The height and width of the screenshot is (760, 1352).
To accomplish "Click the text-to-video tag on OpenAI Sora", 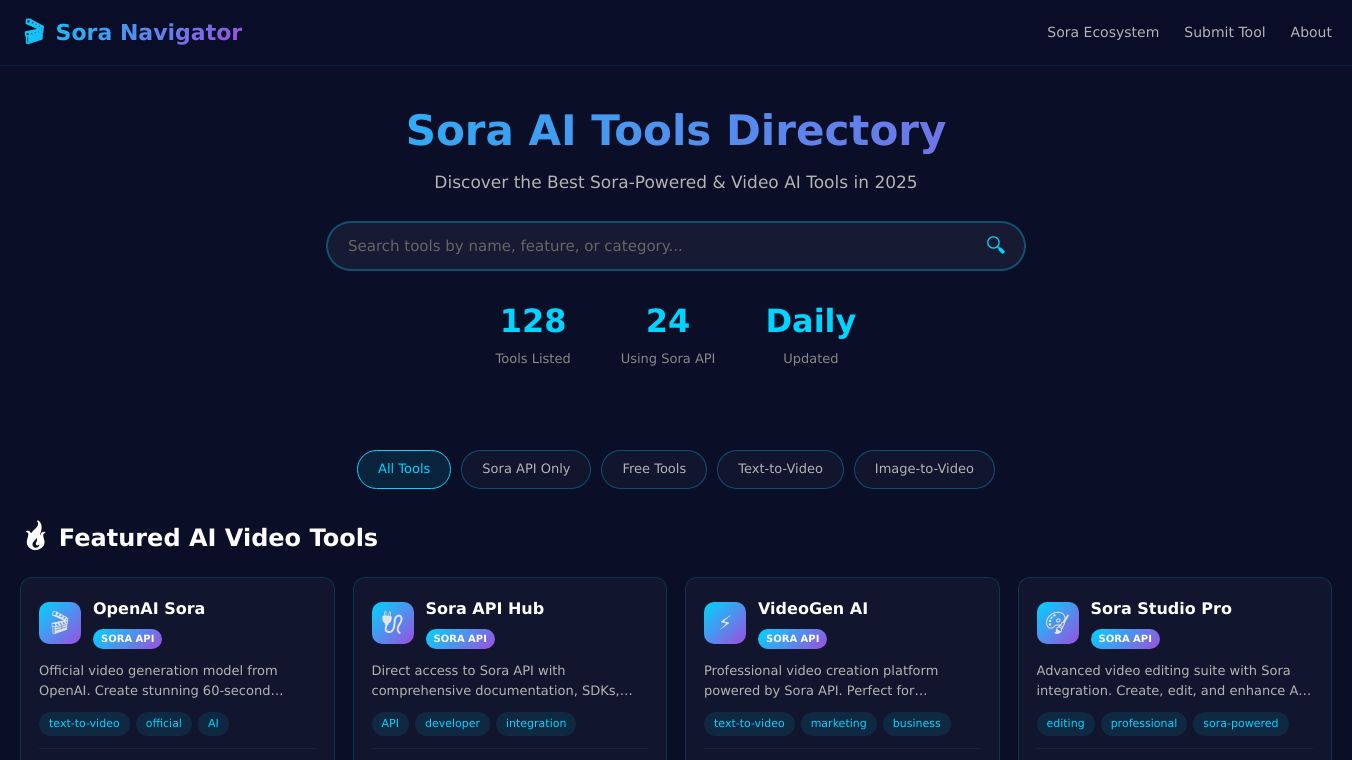I will click(84, 724).
